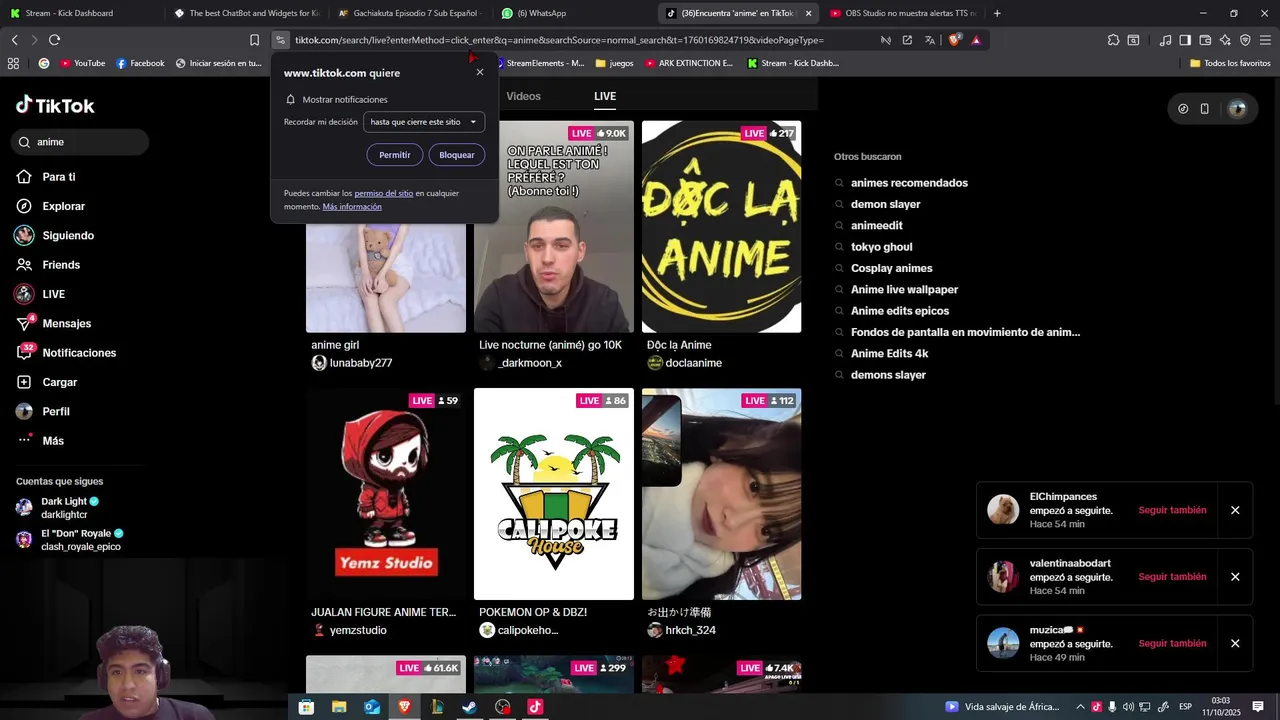Dismiss ElChimpances follow notification

coord(1235,510)
